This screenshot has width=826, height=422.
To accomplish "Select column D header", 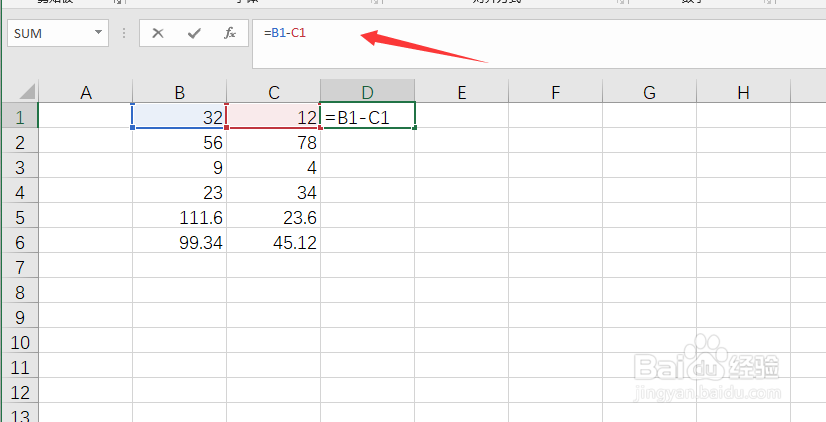I will pos(368,92).
